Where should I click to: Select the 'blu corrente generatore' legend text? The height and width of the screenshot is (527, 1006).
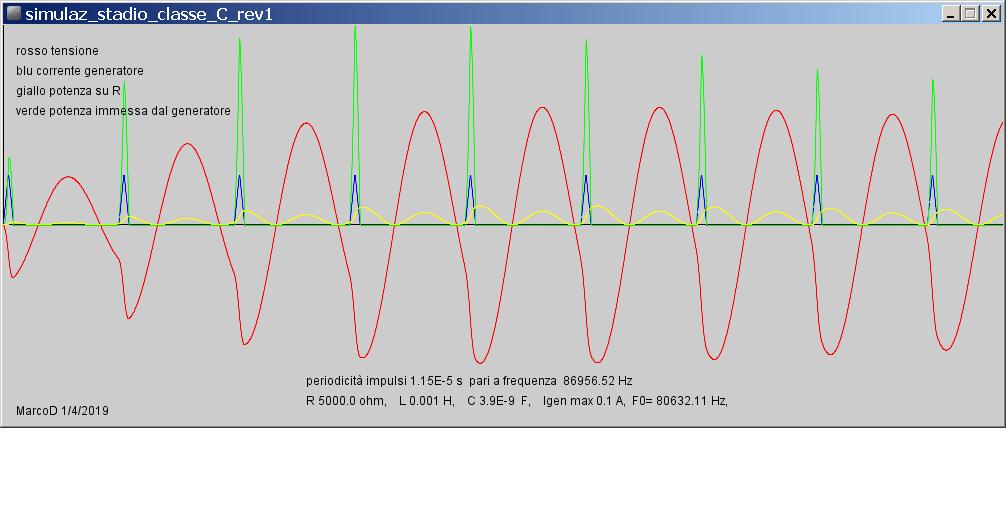[x=79, y=71]
